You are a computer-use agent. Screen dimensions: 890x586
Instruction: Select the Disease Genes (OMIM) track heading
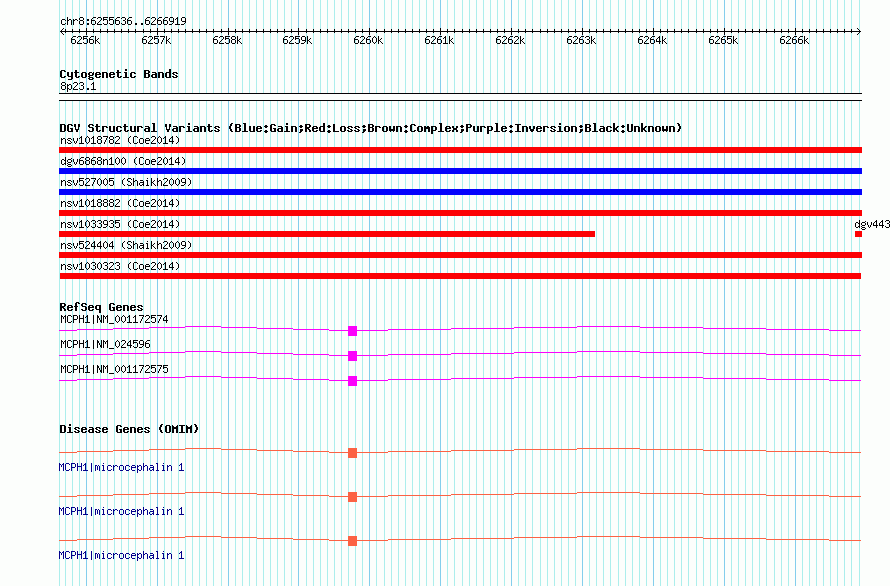pos(129,429)
